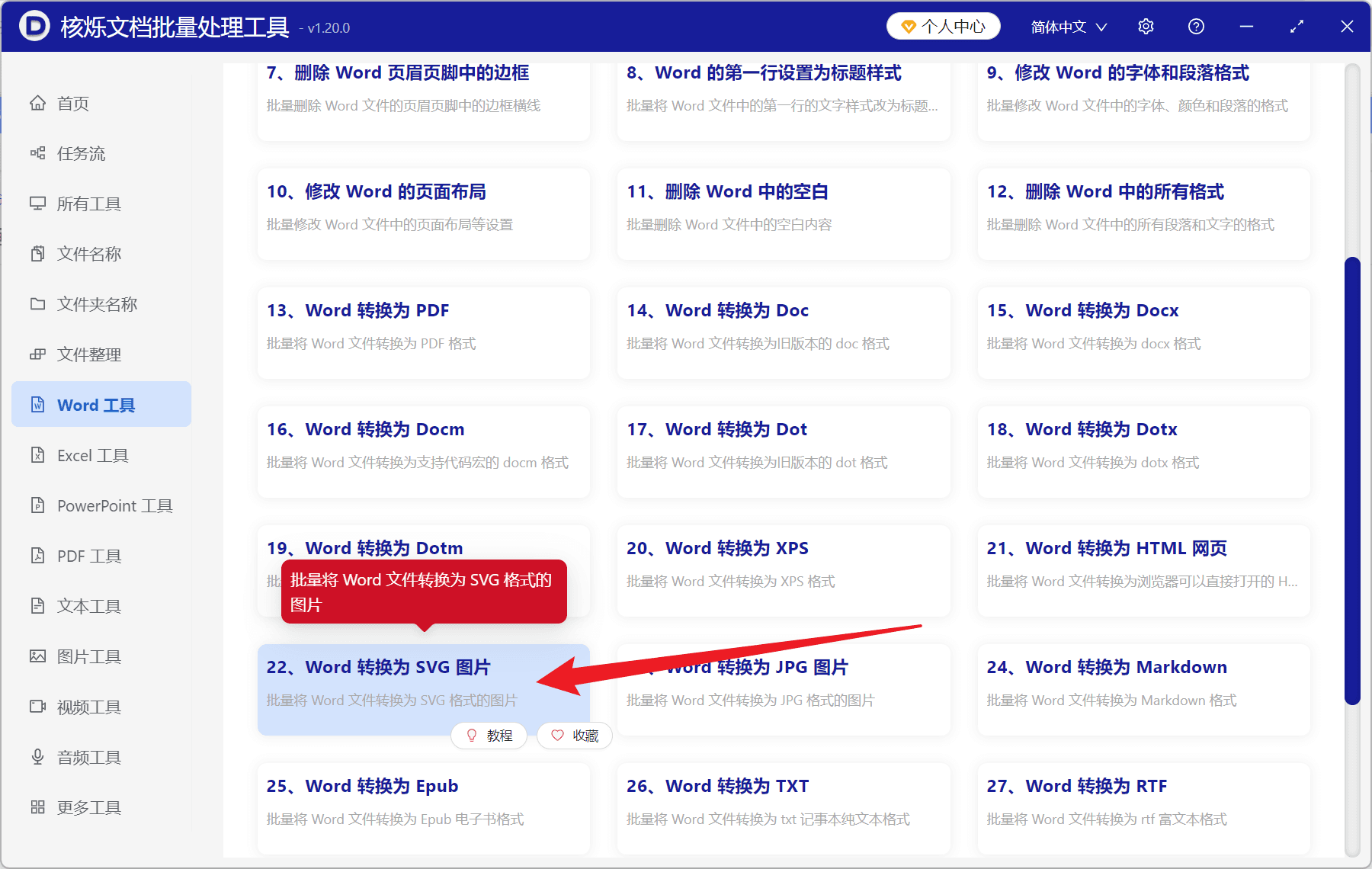Go to the 首页 home page
Viewport: 1372px width, 869px height.
pyautogui.click(x=72, y=103)
